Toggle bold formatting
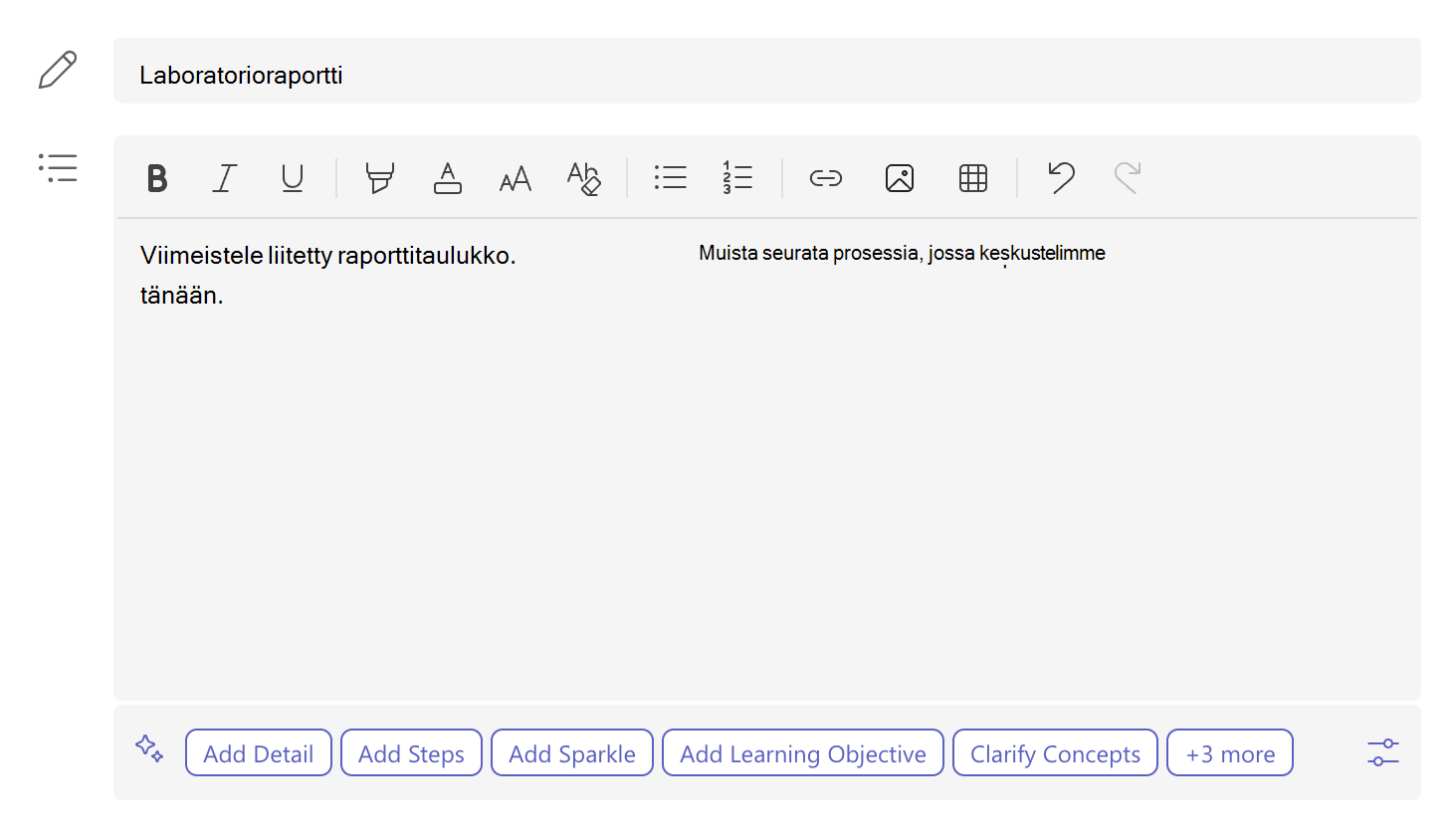Screen dimensions: 1453x840 point(157,178)
